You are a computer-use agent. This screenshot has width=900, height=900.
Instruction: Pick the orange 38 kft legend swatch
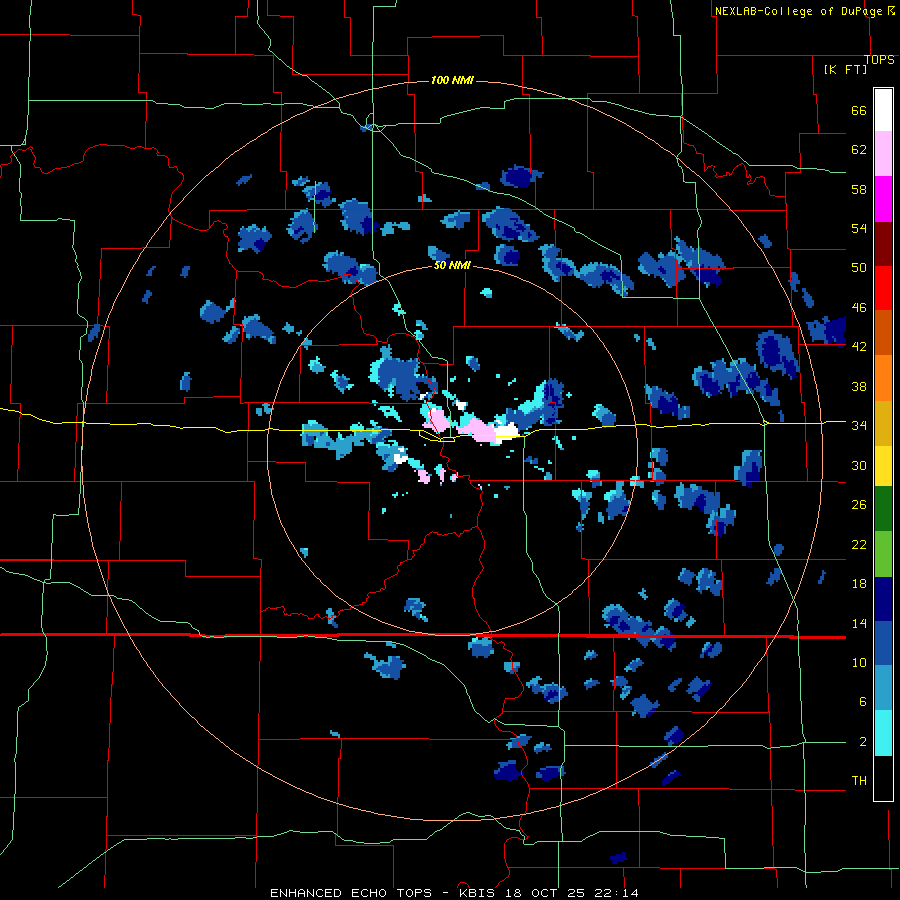pyautogui.click(x=883, y=378)
